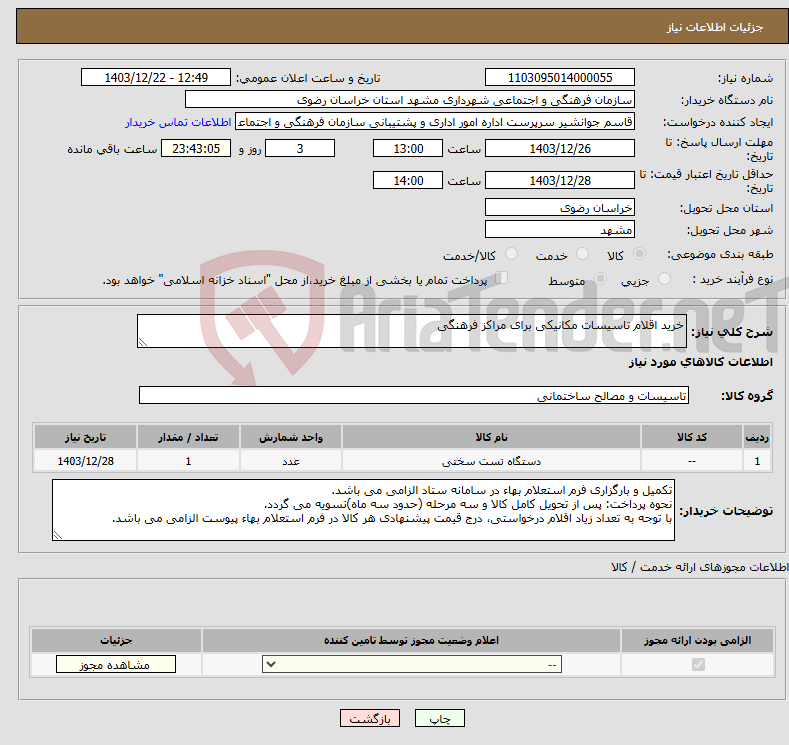The width and height of the screenshot is (789, 745).
Task: Click the resize handle of شرح کلی نیاز box
Action: (143, 342)
